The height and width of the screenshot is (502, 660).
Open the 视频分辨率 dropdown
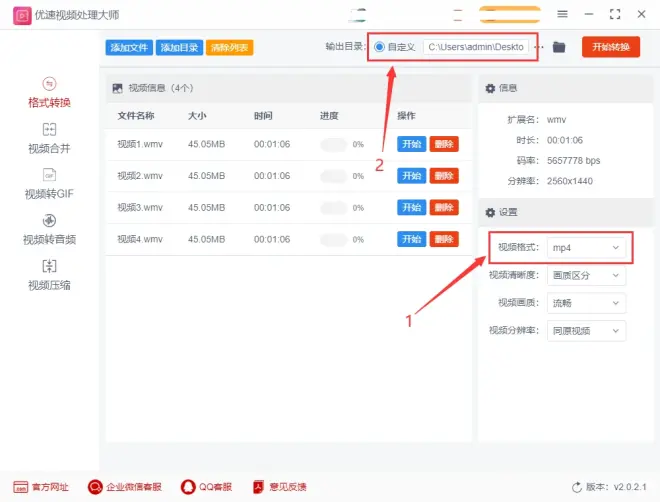tap(587, 330)
